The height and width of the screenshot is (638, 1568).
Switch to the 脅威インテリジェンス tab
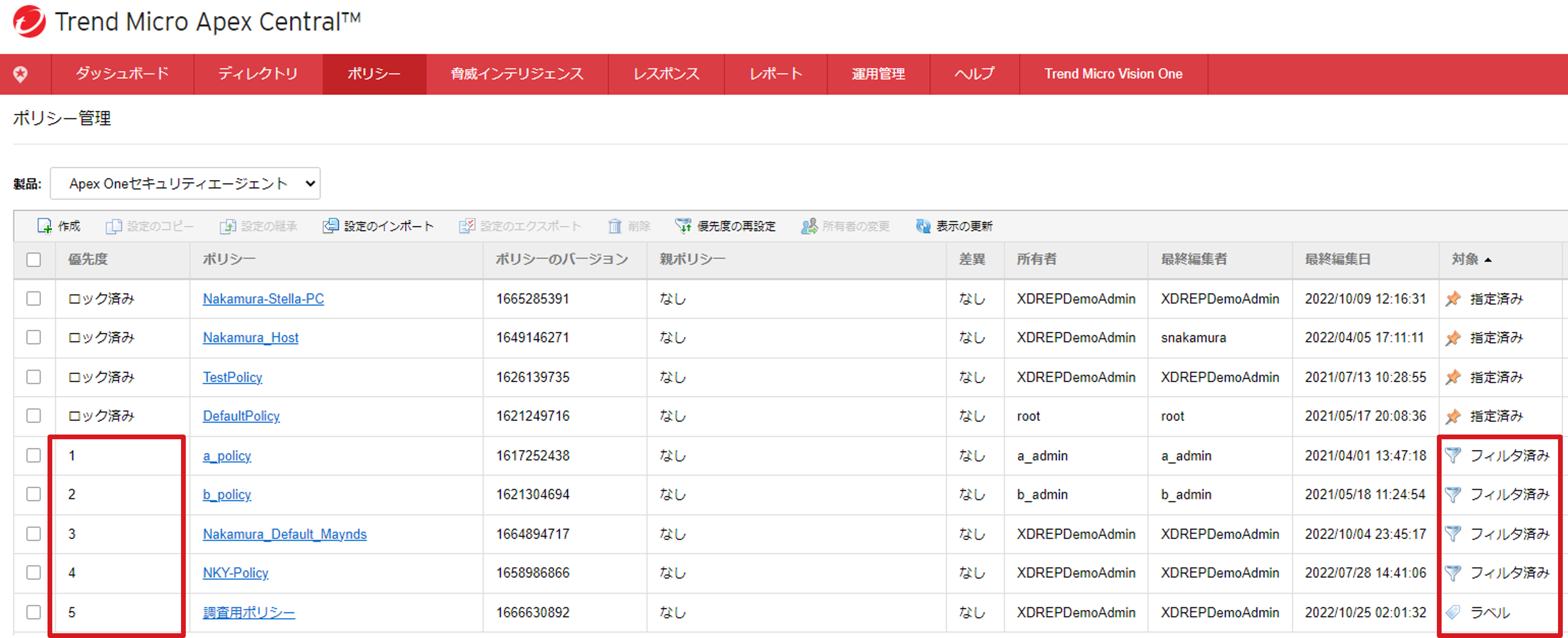(517, 74)
